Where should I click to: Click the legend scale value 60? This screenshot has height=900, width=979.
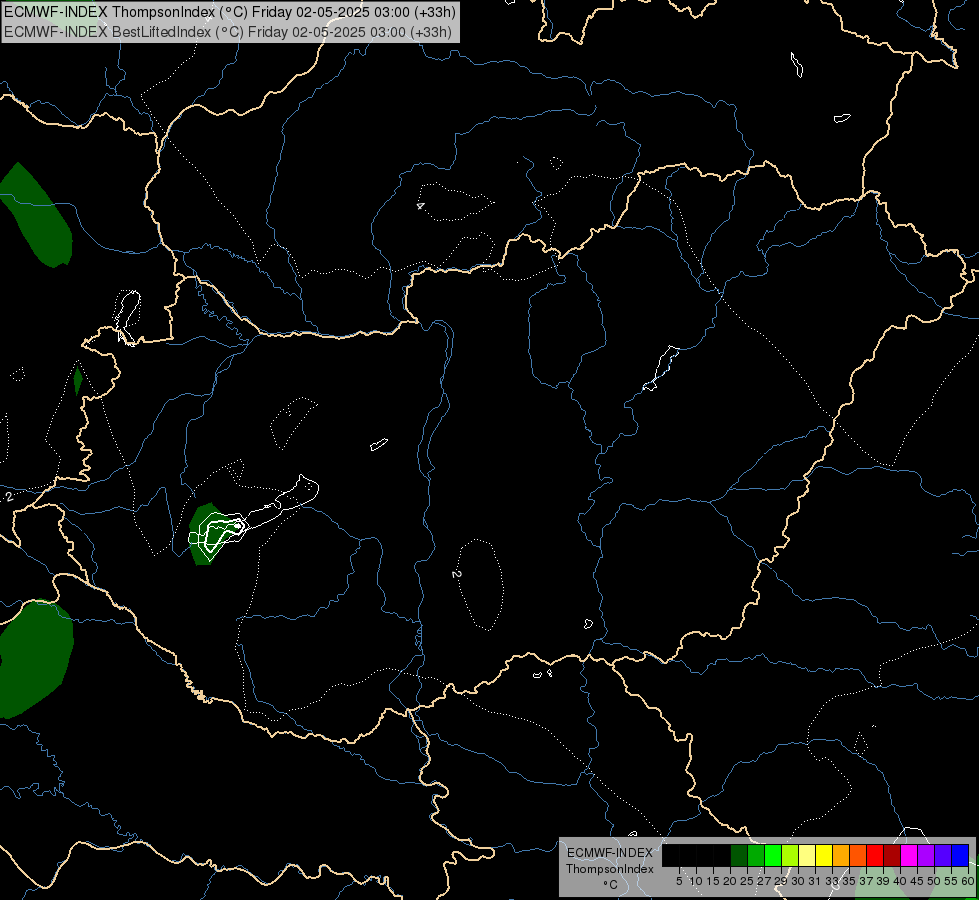click(968, 881)
